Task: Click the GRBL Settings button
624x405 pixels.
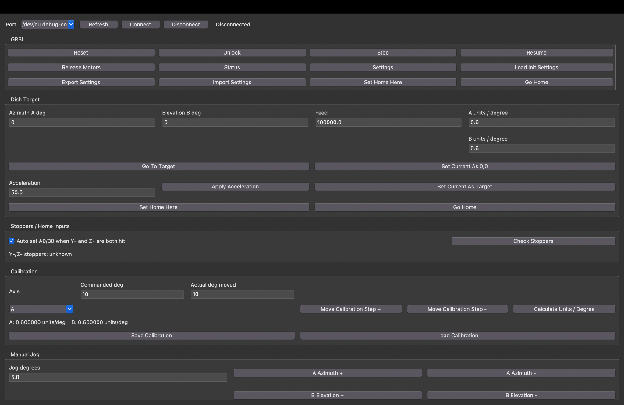Action: pos(383,67)
